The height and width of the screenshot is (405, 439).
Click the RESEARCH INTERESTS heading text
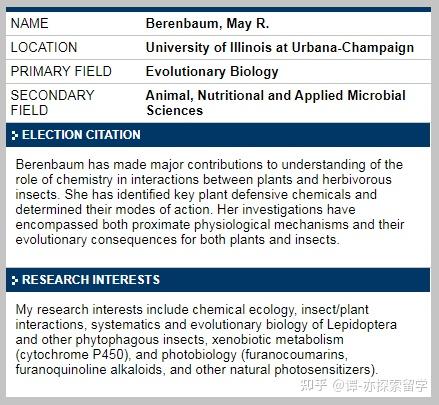(x=91, y=280)
